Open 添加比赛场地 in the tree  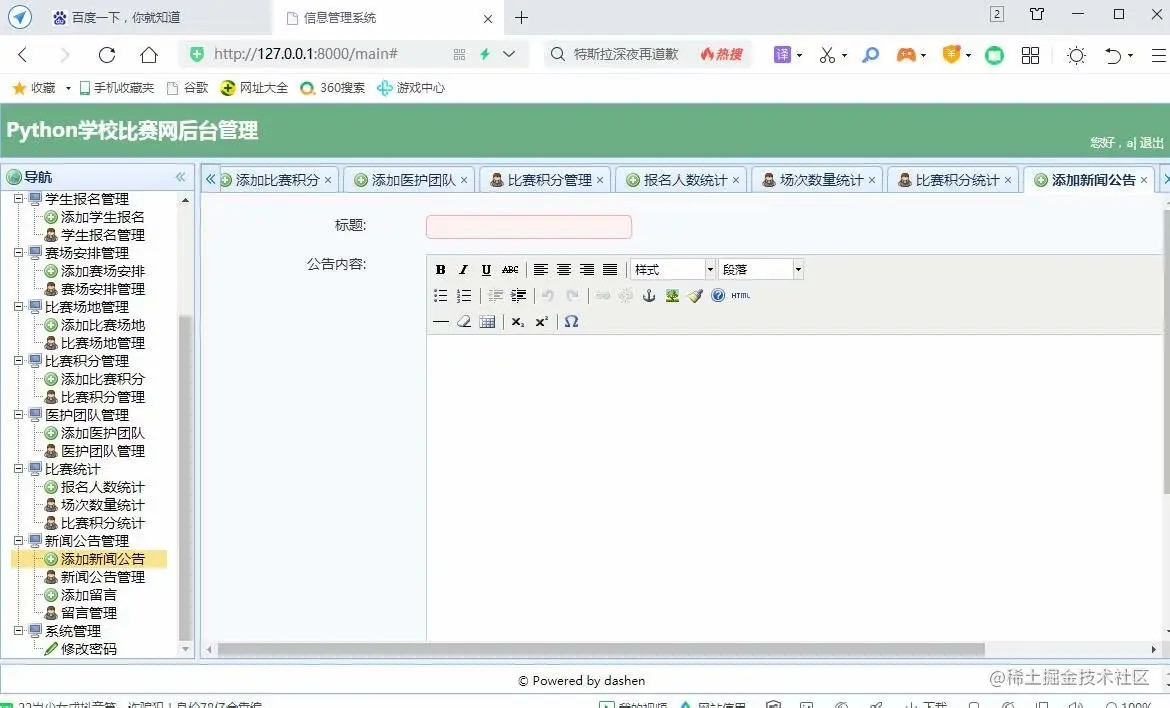tap(102, 325)
